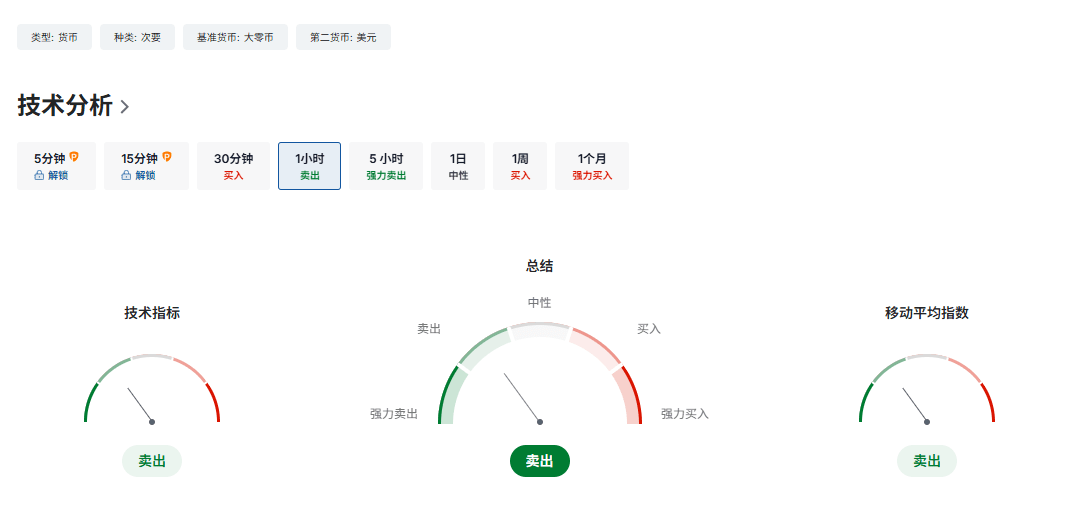Click the 卖出 label at summary gauge's upper left
1085x521 pixels.
(429, 329)
